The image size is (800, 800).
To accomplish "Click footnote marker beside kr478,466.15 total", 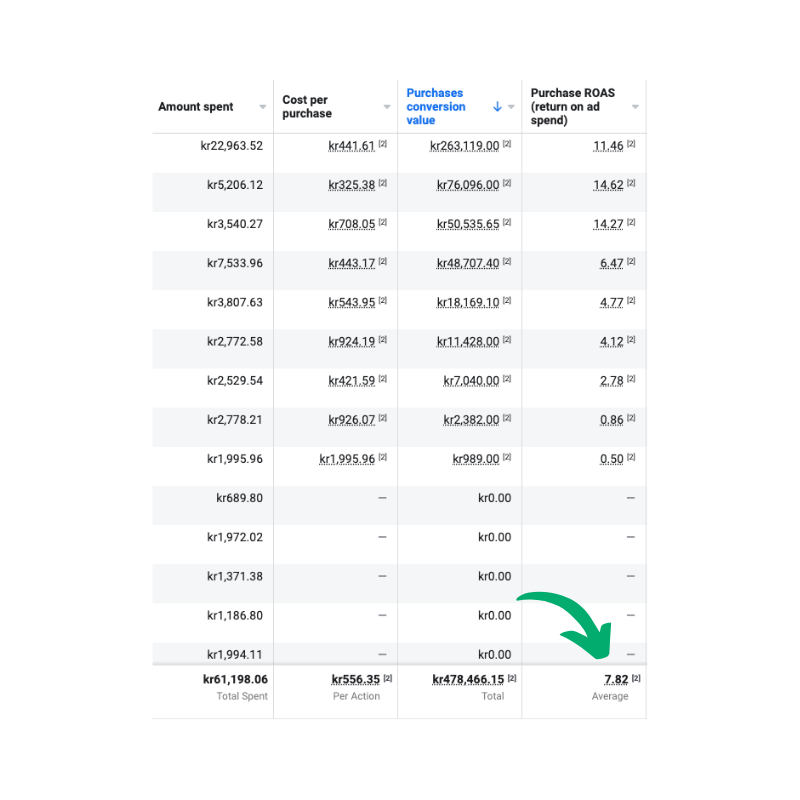I will click(511, 678).
